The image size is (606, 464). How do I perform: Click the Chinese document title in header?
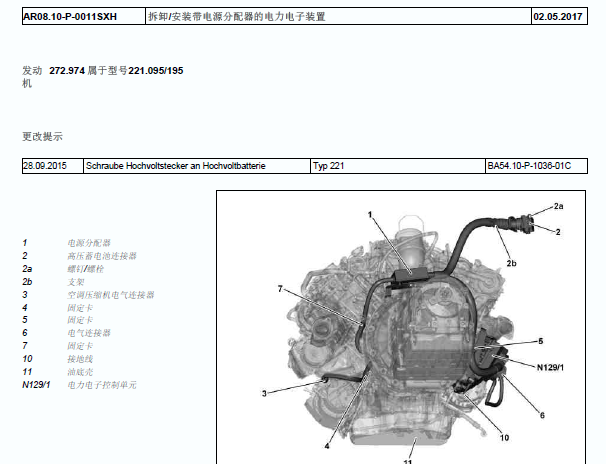pyautogui.click(x=237, y=17)
